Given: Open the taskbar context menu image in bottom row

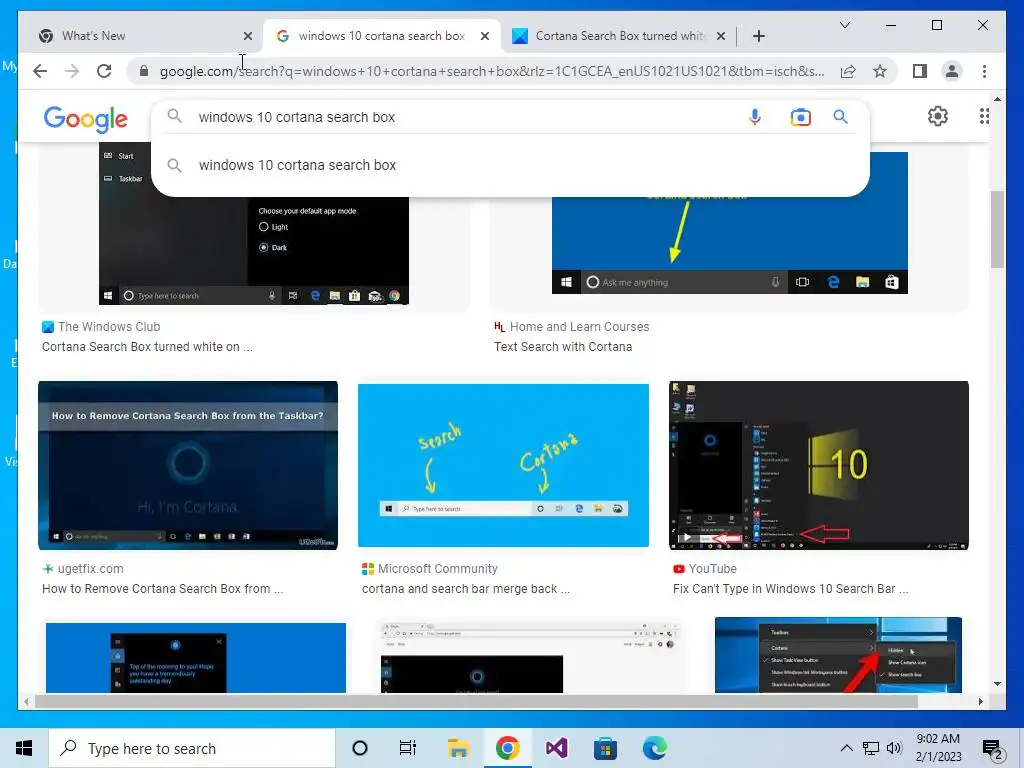Looking at the screenshot, I should 838,655.
